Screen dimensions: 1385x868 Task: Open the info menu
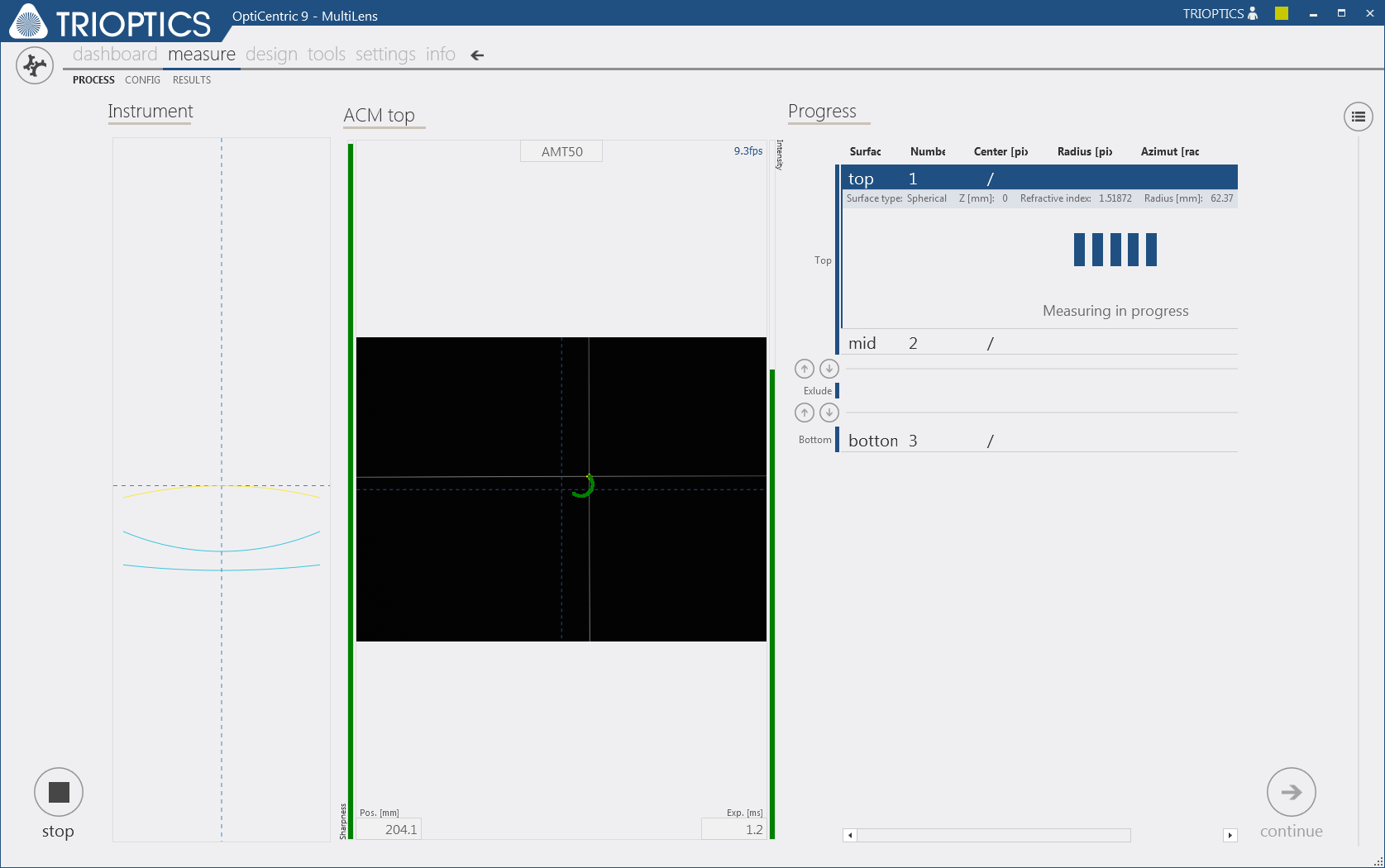tap(441, 55)
